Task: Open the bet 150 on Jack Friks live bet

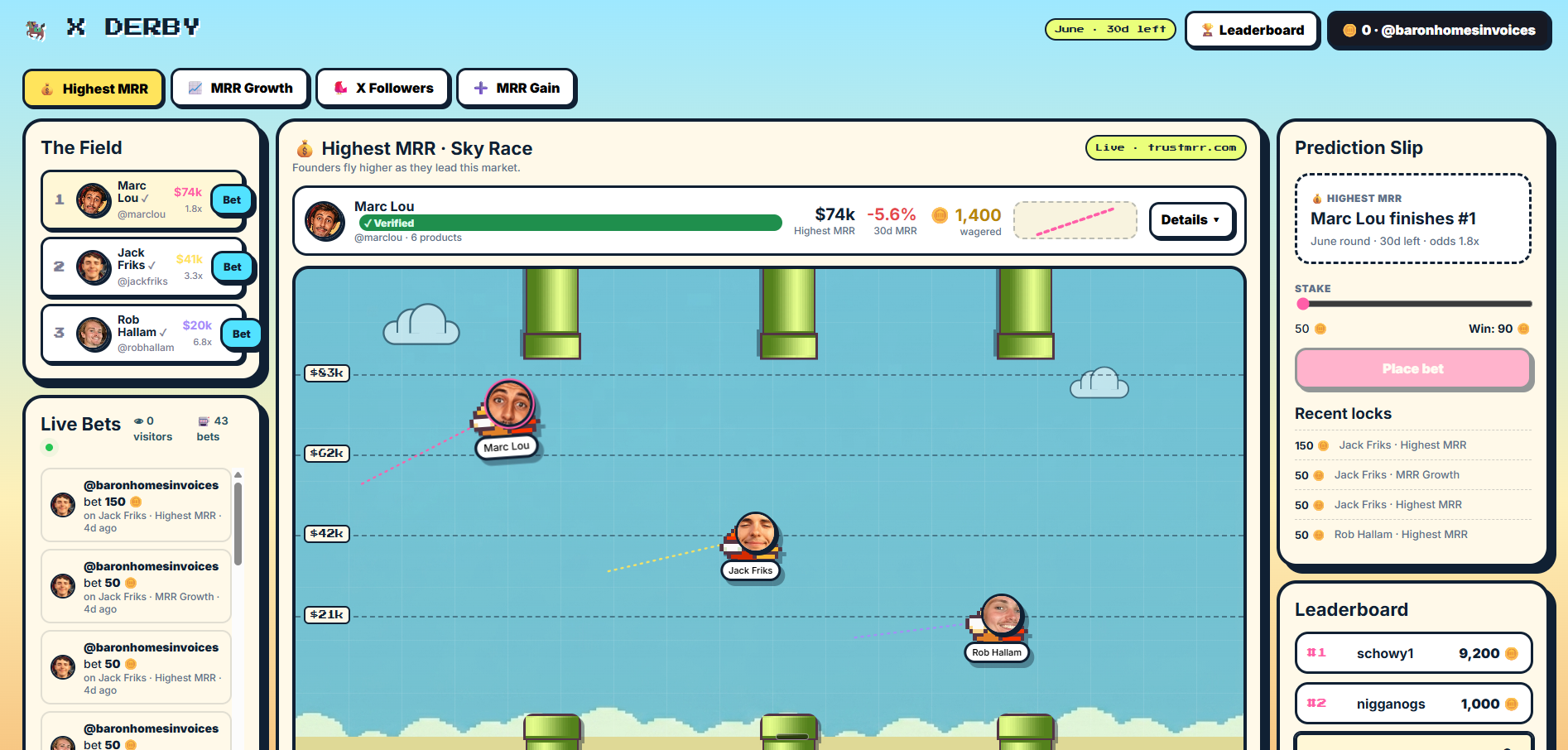Action: (x=136, y=505)
